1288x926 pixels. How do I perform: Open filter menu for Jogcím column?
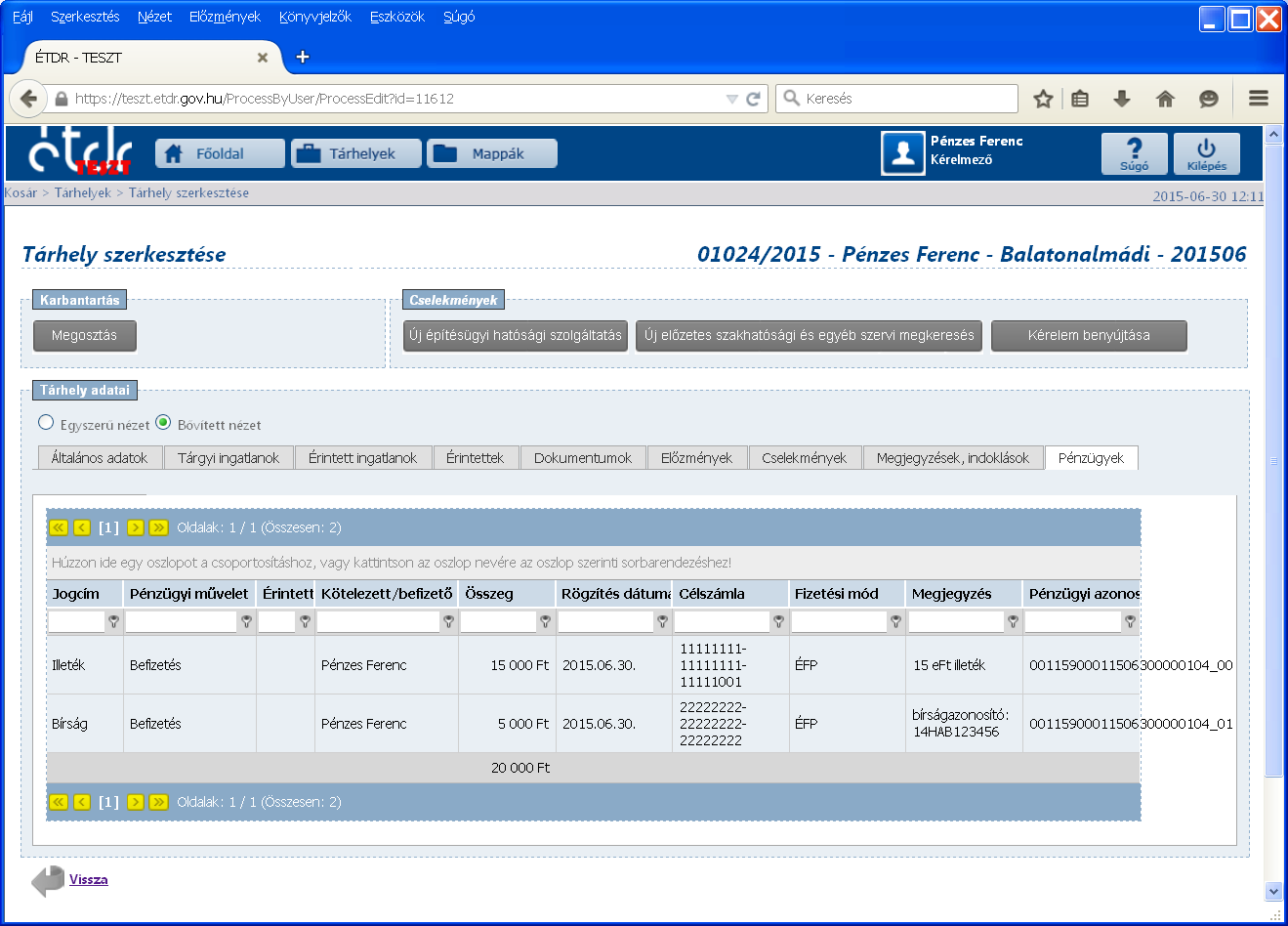click(113, 621)
